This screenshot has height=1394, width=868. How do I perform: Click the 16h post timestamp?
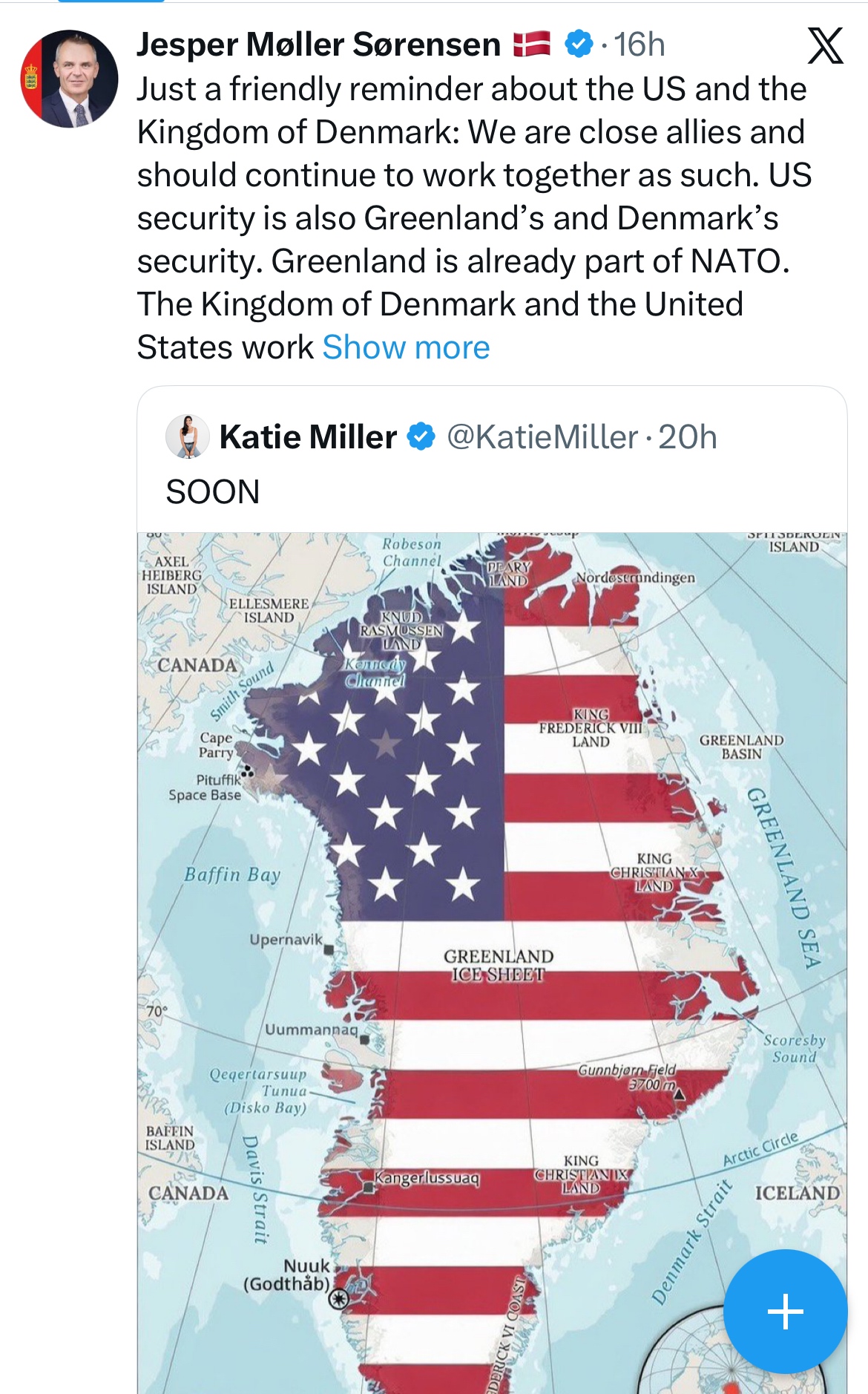pyautogui.click(x=639, y=45)
